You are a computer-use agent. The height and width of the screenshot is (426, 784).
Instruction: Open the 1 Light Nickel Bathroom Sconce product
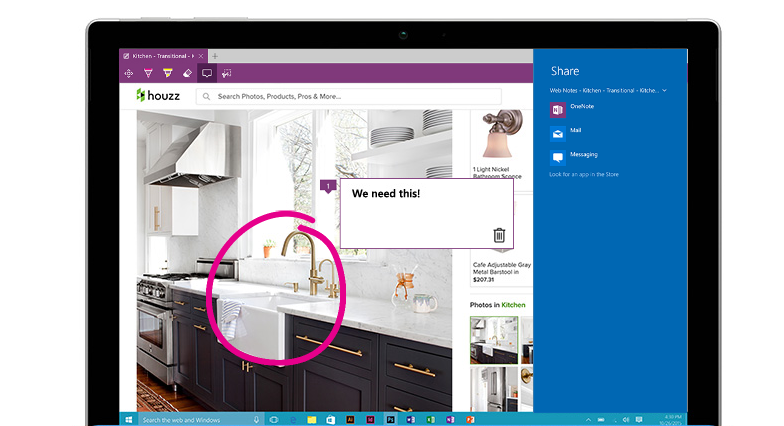[x=502, y=134]
